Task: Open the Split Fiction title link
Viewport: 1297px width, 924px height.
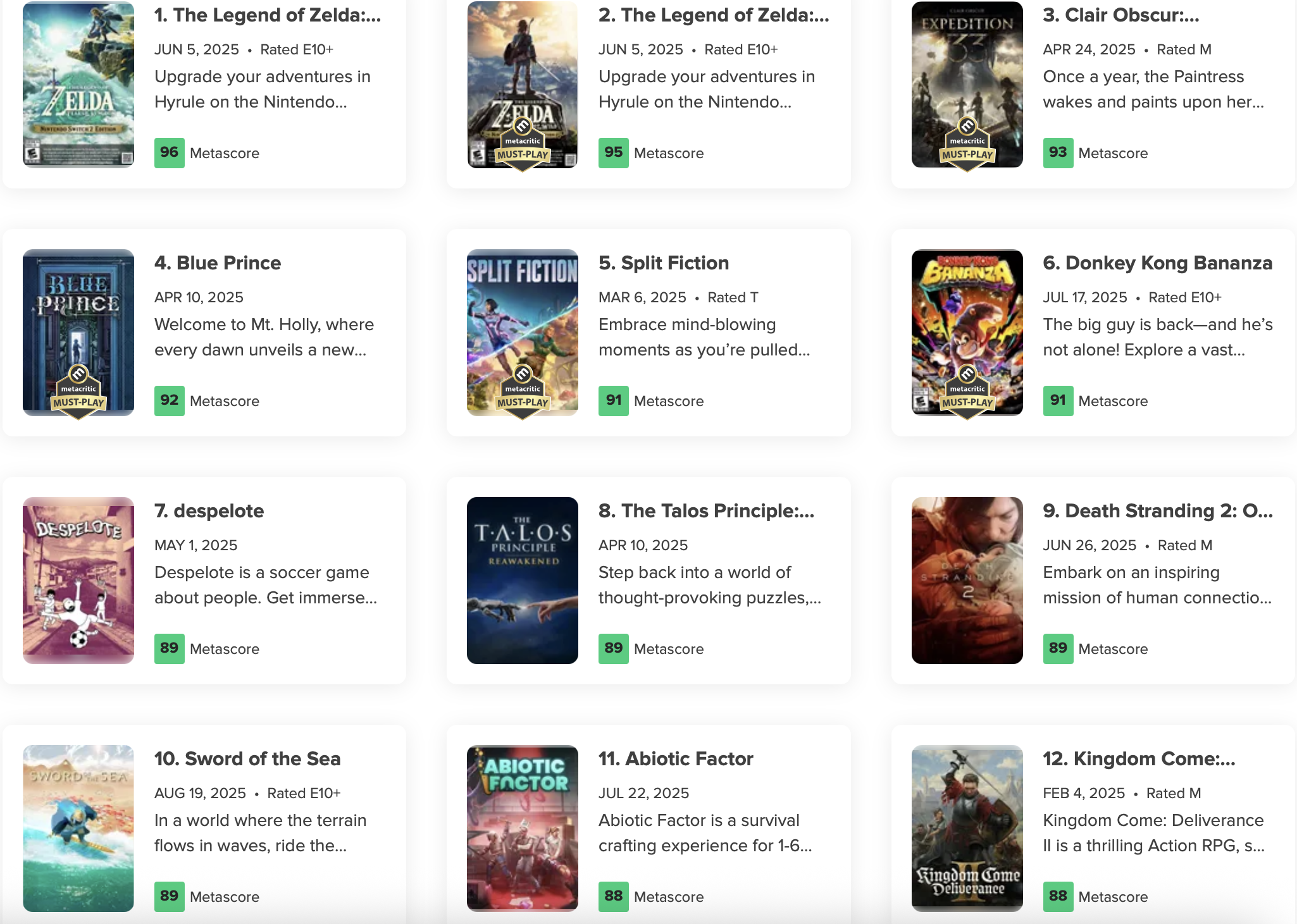Action: (663, 263)
